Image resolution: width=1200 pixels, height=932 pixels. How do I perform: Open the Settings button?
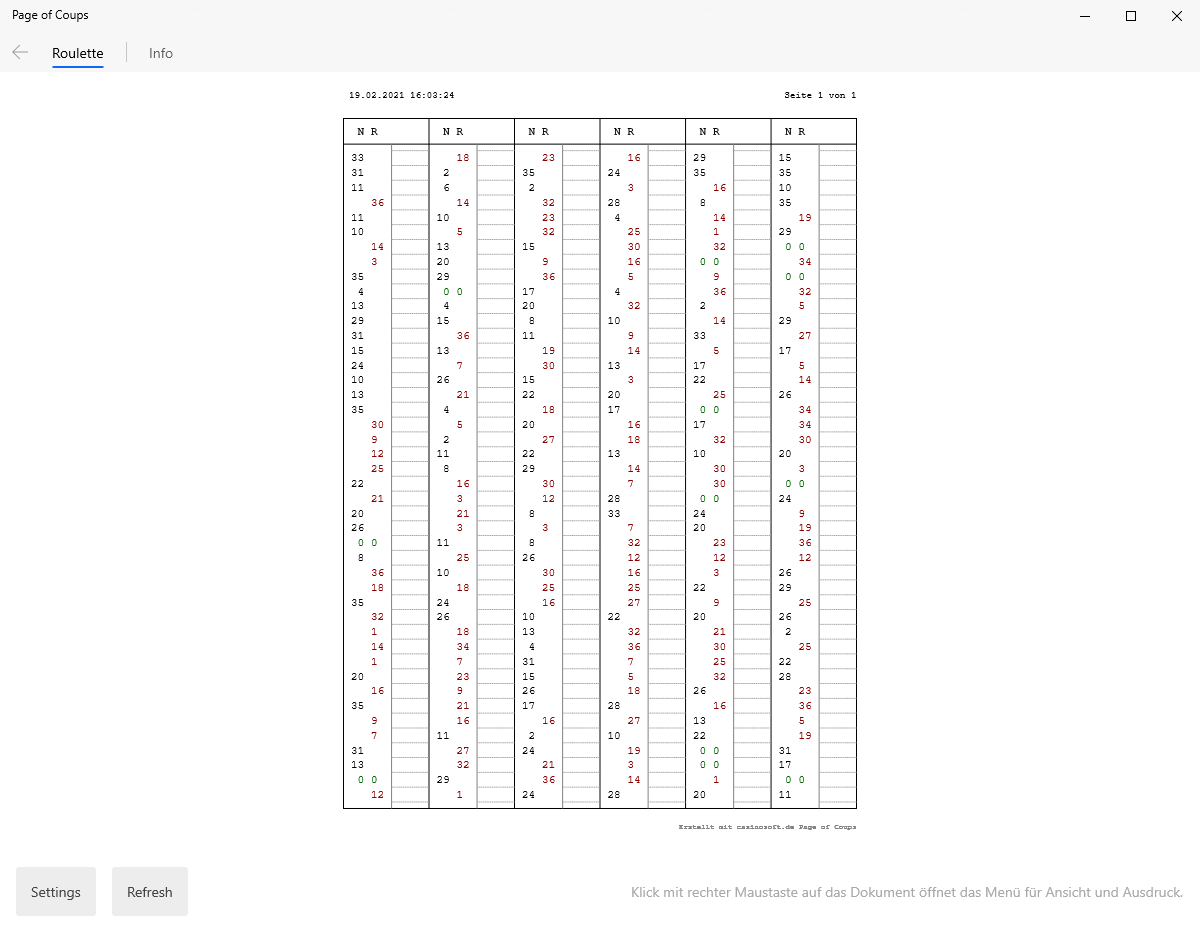click(56, 892)
